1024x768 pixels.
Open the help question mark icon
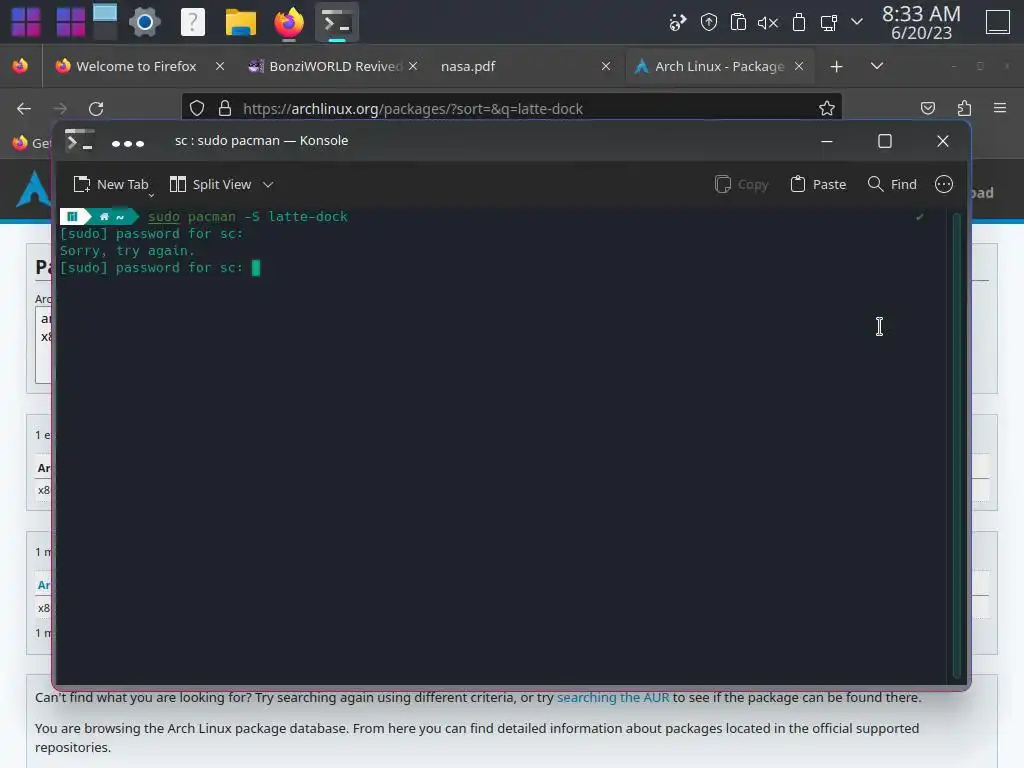193,22
